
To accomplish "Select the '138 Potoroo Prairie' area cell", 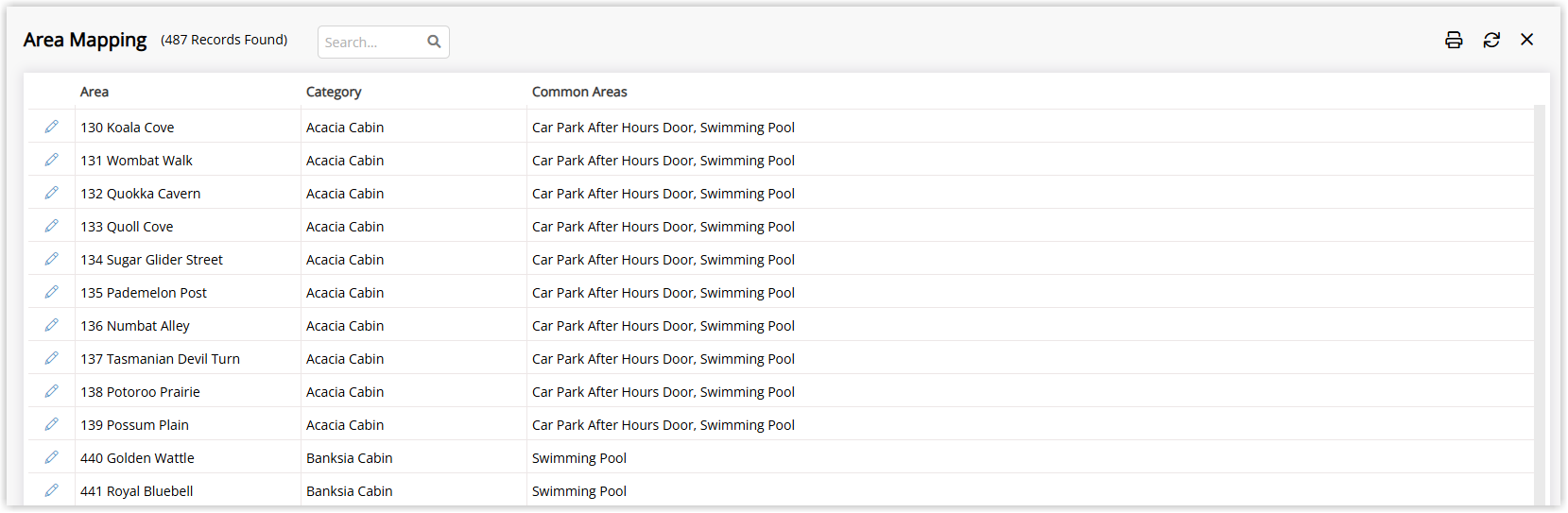I will point(188,391).
